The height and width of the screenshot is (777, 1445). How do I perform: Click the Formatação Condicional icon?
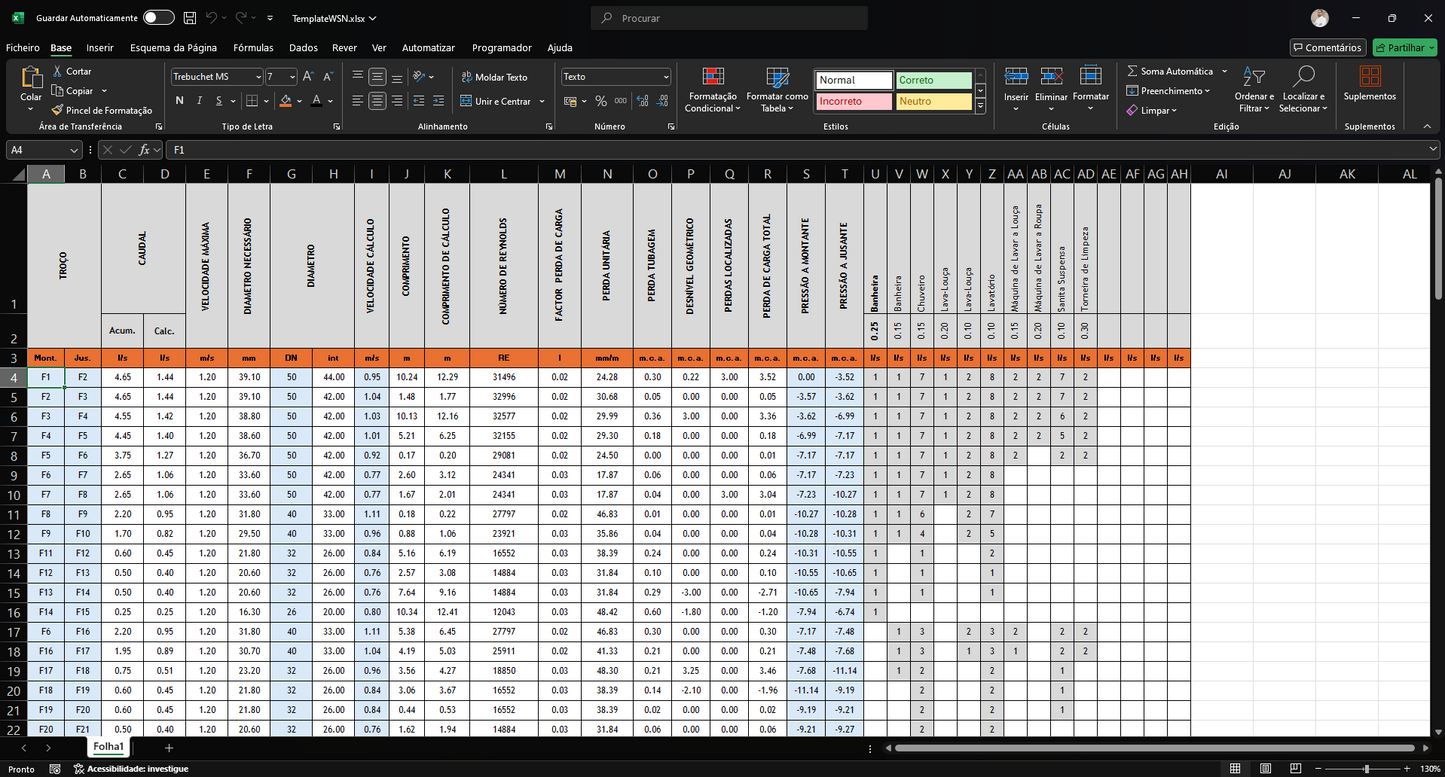click(713, 77)
